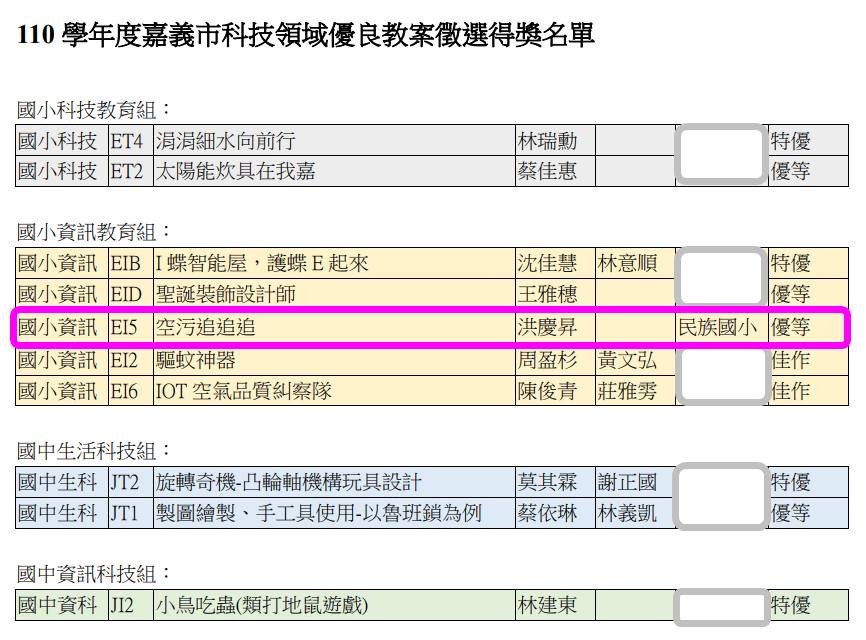Screen dimensions: 866x640
Task: Select the lesson title 聖誕裝飾設計師
Action: click(225, 295)
